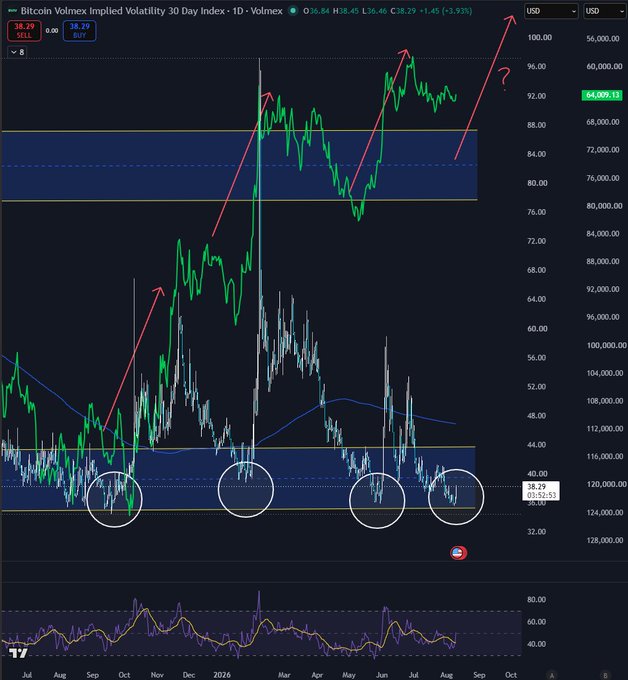Click the Dec label on the time axis
This screenshot has height=680, width=628.
pyautogui.click(x=189, y=675)
